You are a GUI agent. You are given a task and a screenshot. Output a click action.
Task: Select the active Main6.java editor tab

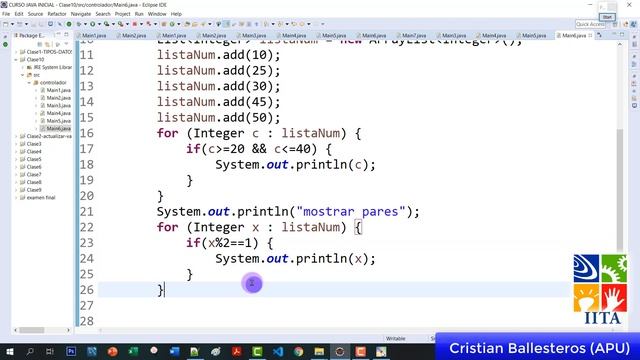pyautogui.click(x=574, y=36)
